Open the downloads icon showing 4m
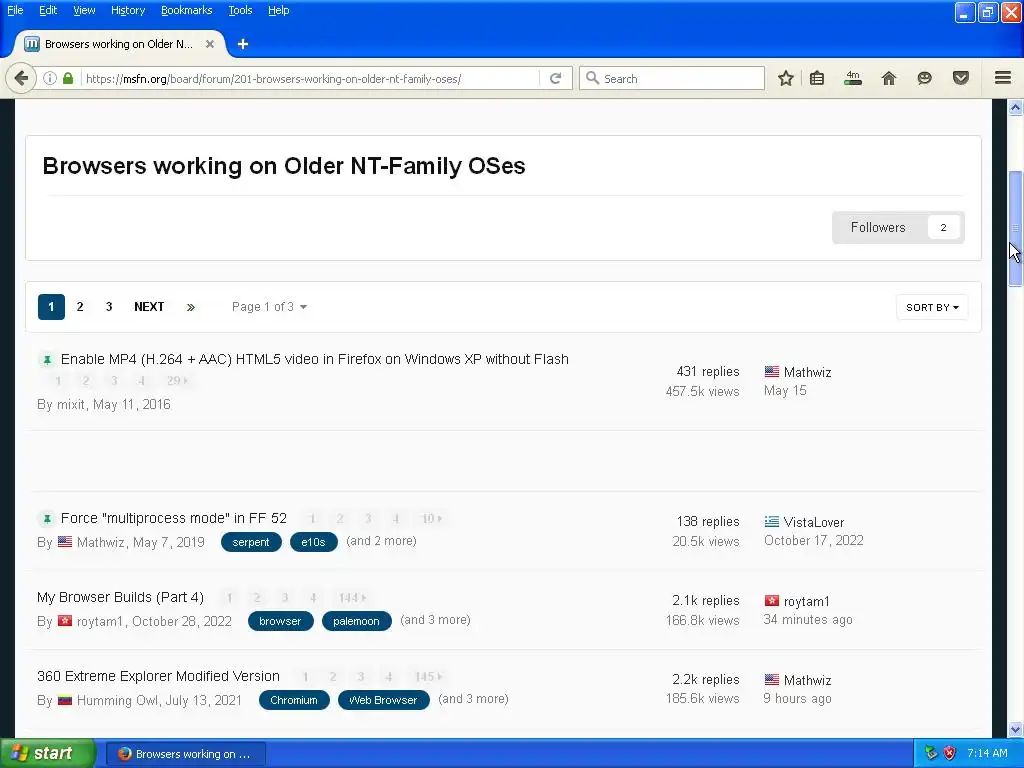Screen dimensions: 1024x768 (853, 78)
